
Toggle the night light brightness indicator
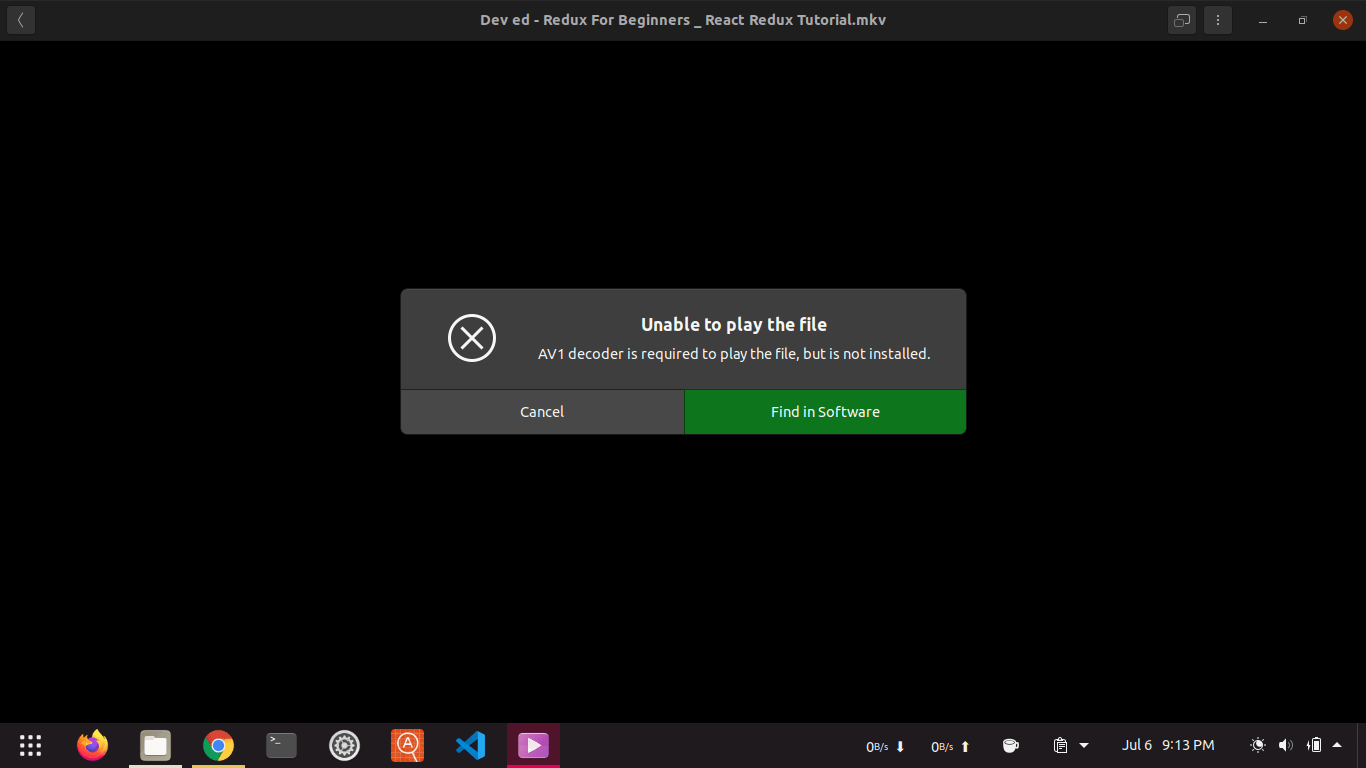(1258, 745)
